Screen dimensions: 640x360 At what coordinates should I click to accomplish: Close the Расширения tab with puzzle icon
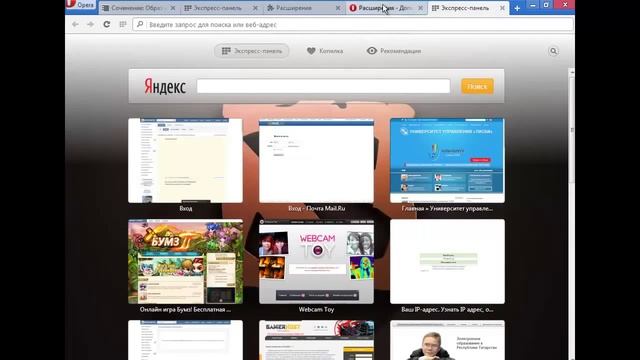point(338,8)
